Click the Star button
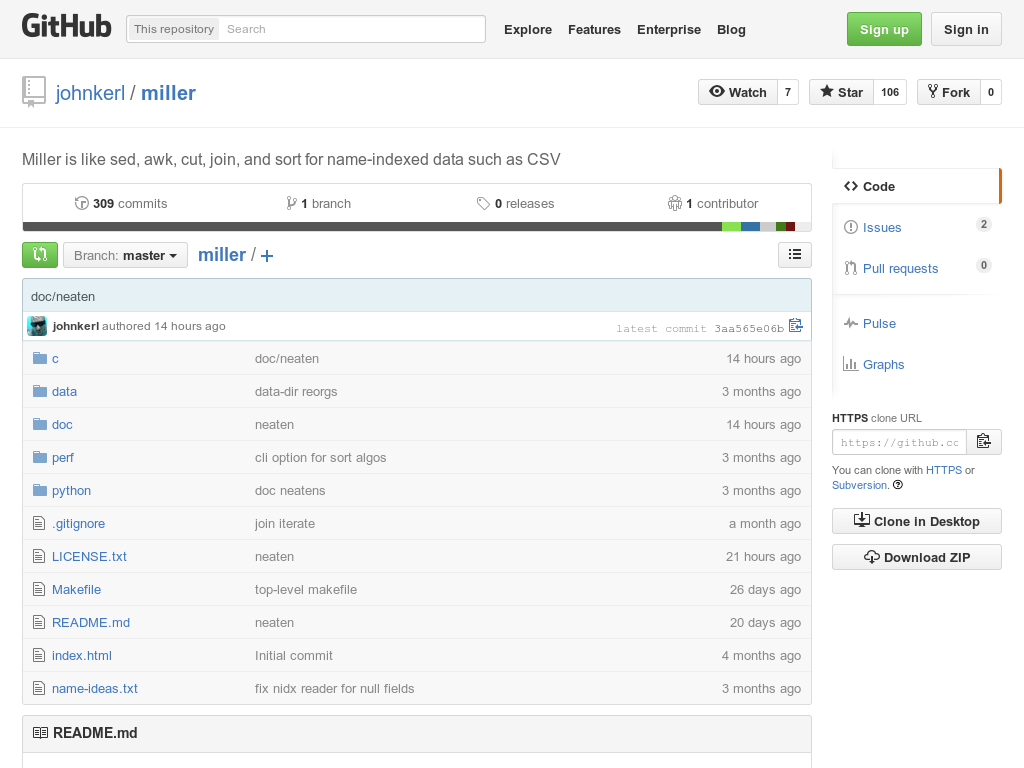Viewport: 1024px width, 768px height. [x=841, y=92]
